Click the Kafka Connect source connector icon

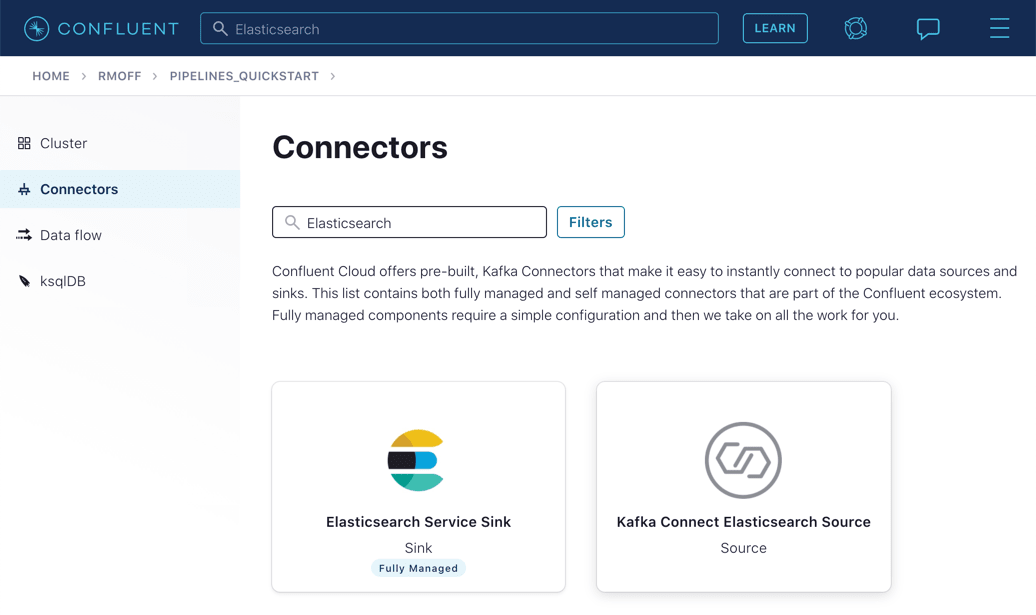point(743,460)
